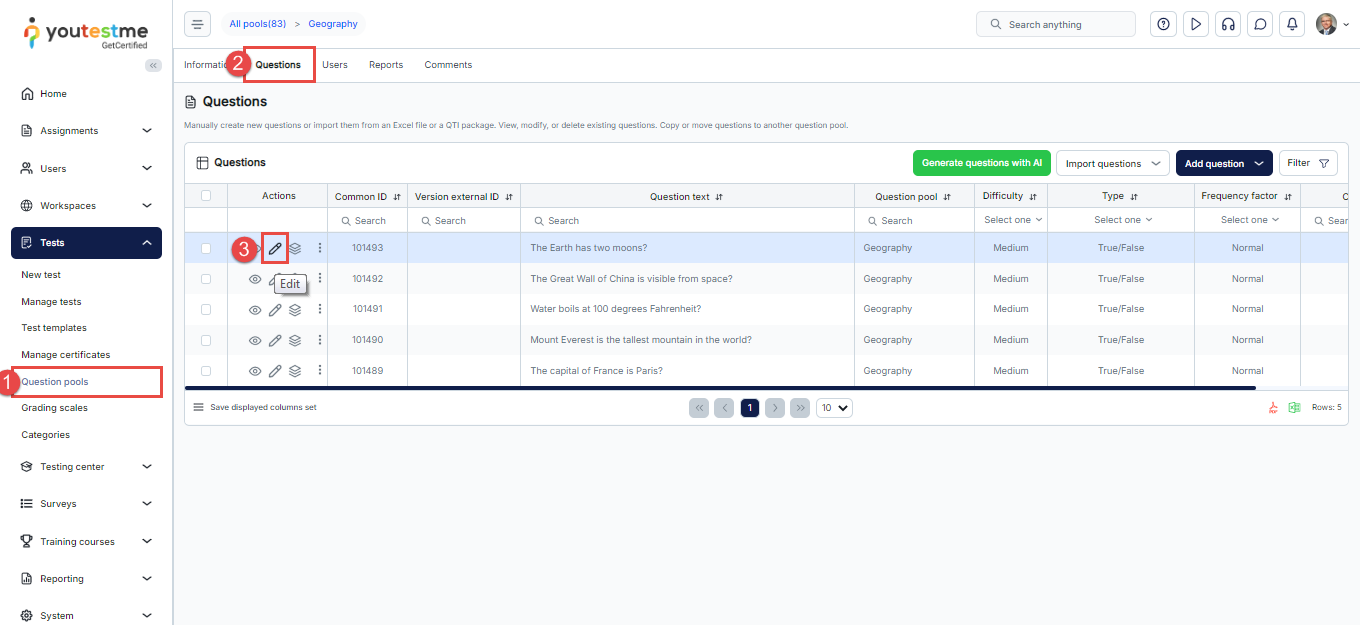Open the rows-per-page dropdown showing 10
This screenshot has height=625, width=1360.
tap(834, 408)
